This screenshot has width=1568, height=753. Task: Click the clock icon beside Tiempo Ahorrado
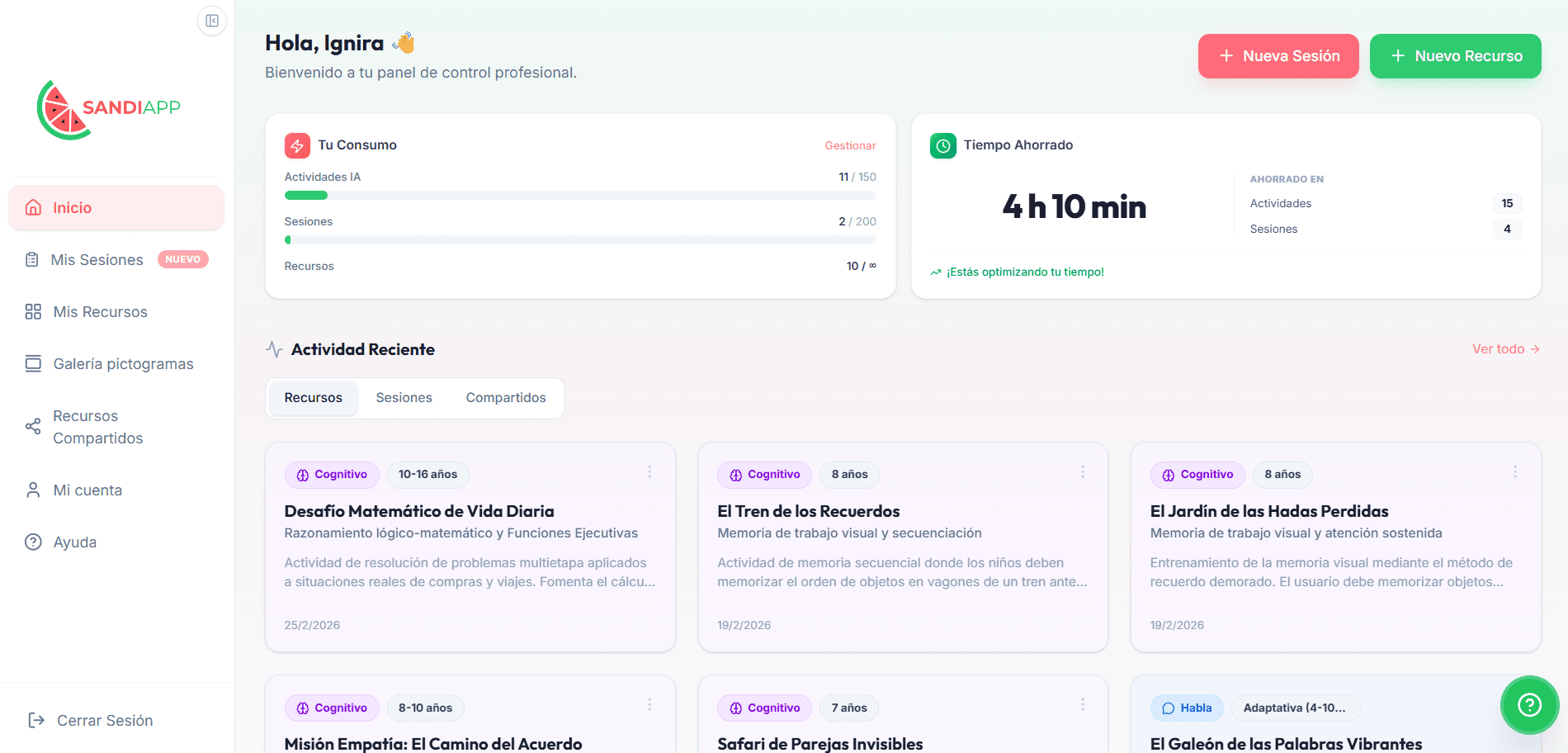942,145
